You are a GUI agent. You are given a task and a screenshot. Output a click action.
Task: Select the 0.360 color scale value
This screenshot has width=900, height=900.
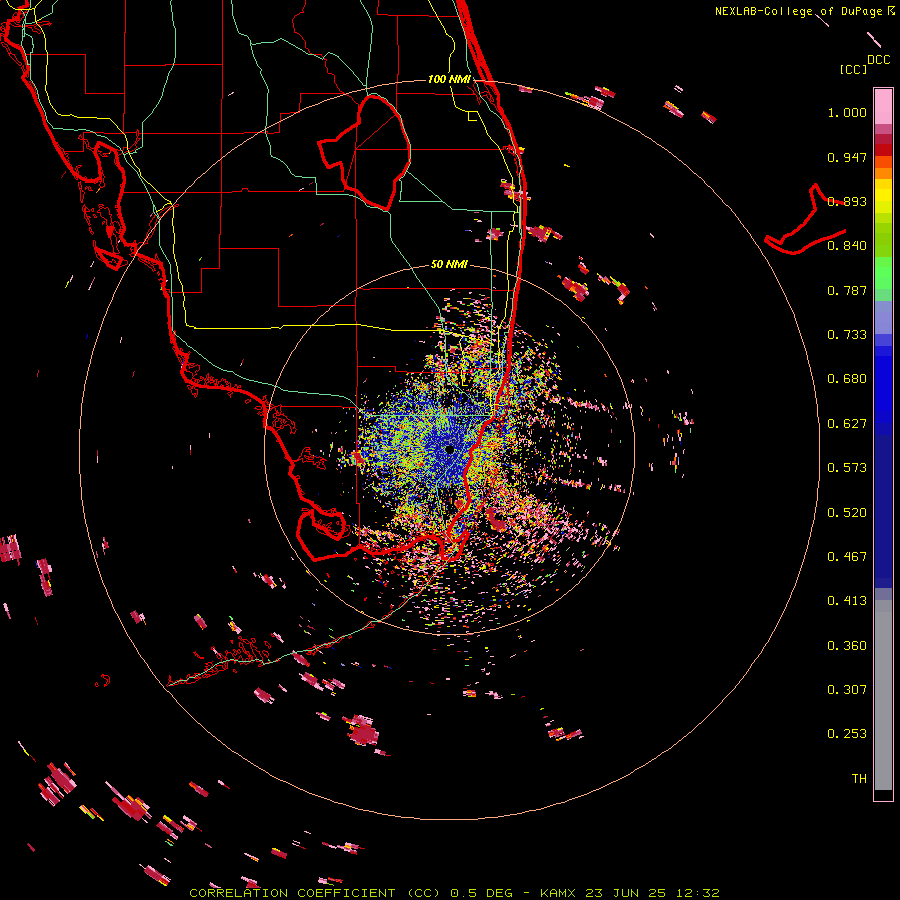pyautogui.click(x=847, y=646)
